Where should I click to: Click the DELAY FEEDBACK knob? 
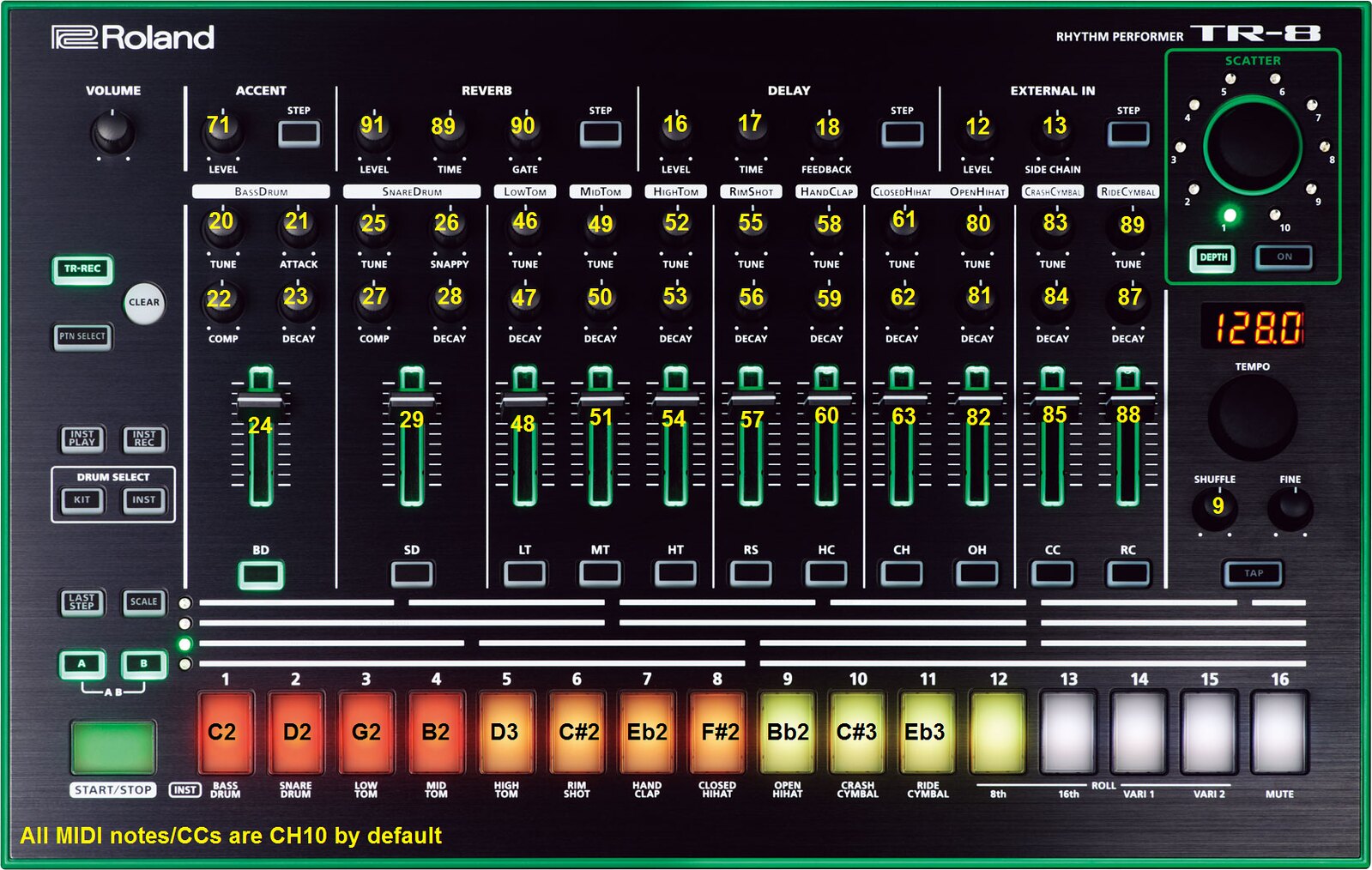click(826, 130)
